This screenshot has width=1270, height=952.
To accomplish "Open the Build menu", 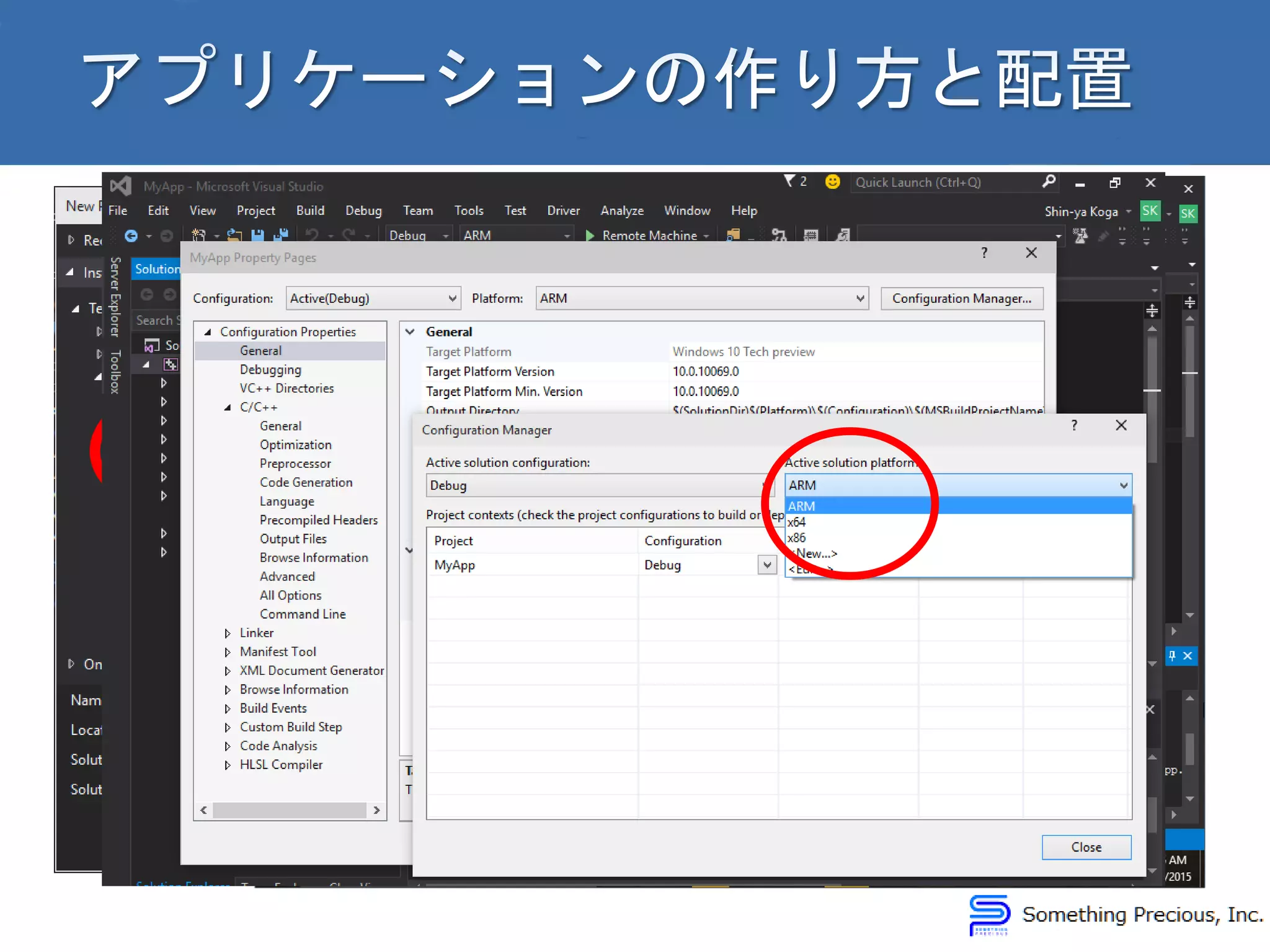I will pos(310,211).
